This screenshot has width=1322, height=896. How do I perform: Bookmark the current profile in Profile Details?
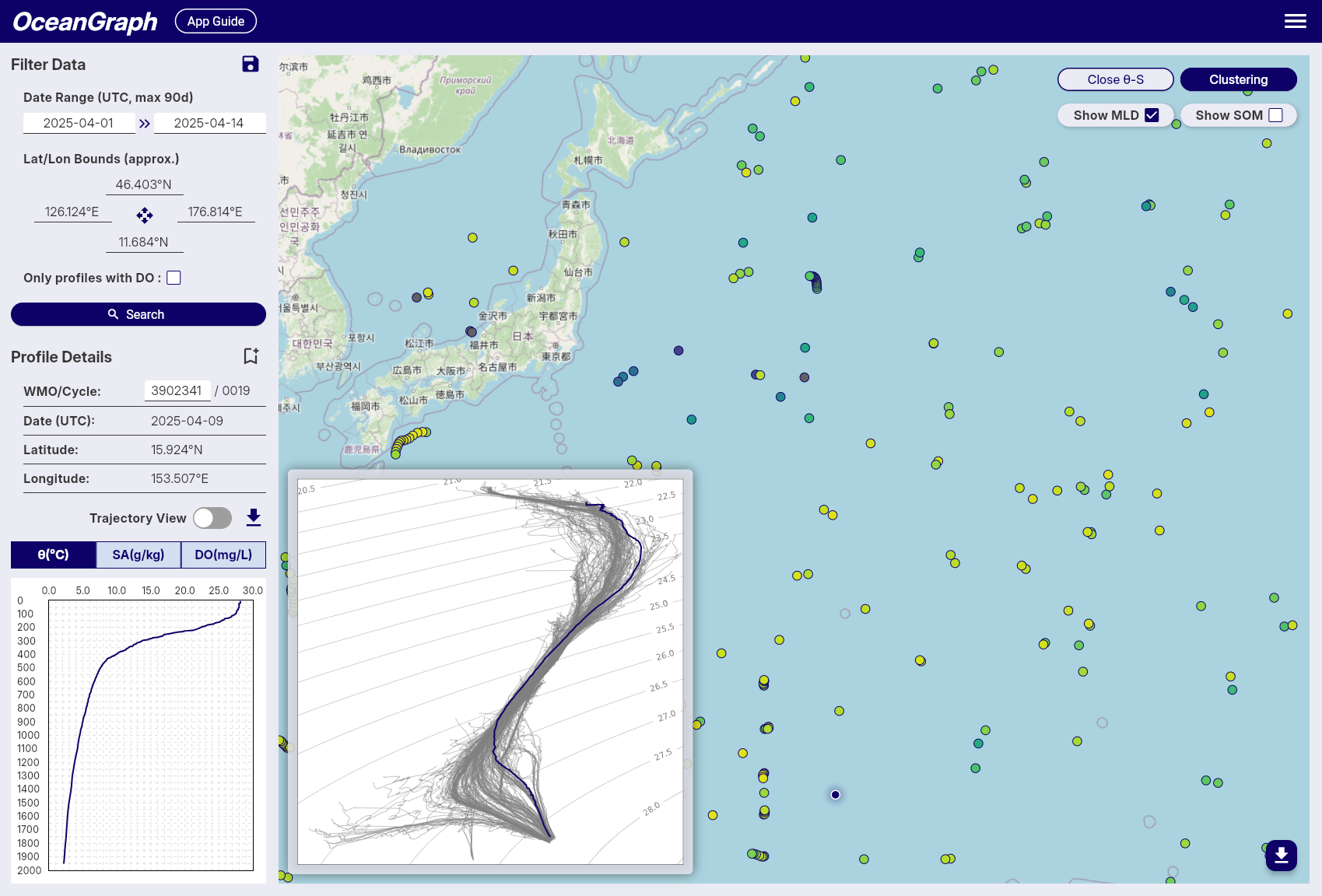(250, 355)
